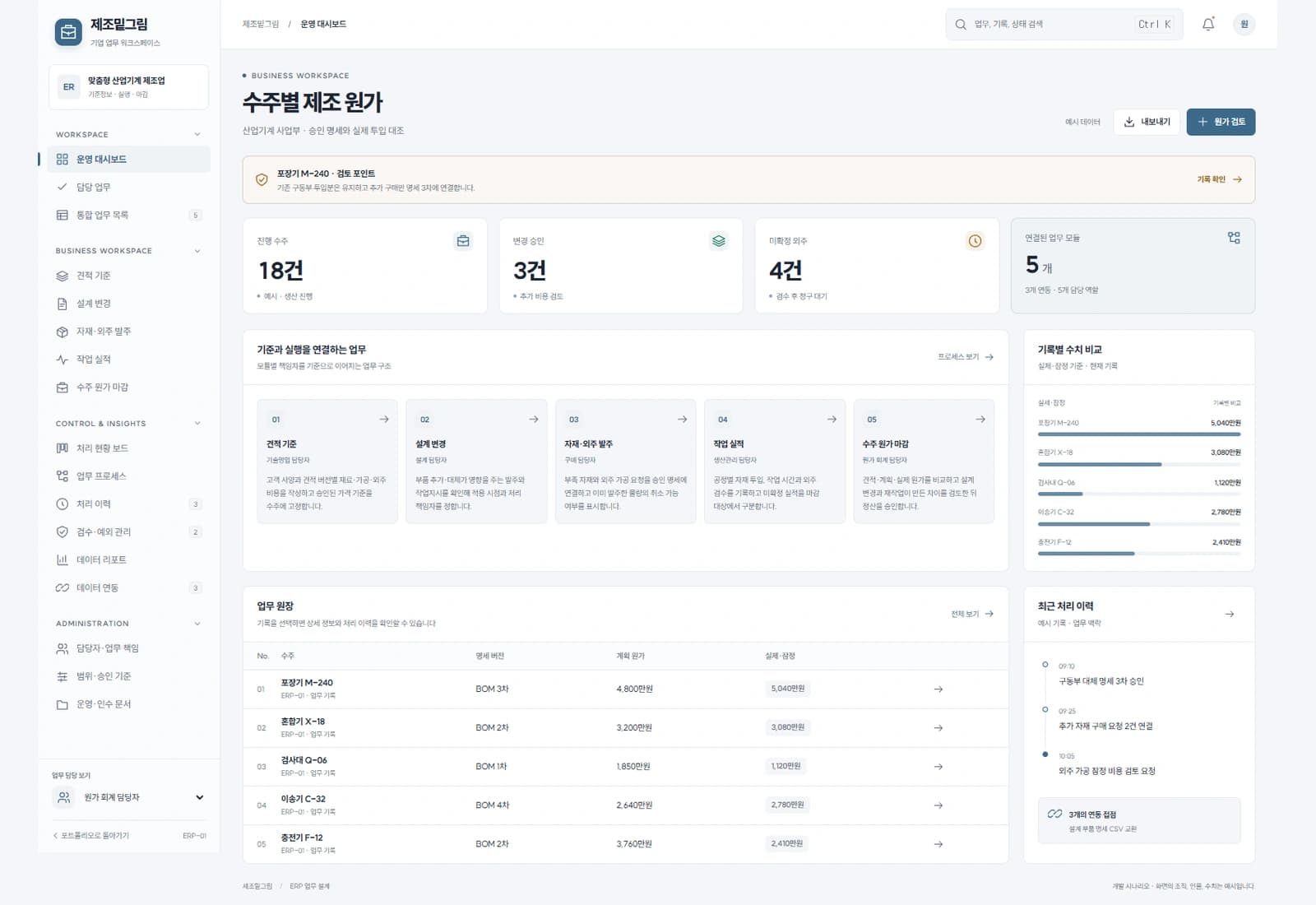Screen dimensions: 1316x905
Task: Click the module icon on 연결된 업무 모듈 card
Action: [x=1234, y=238]
